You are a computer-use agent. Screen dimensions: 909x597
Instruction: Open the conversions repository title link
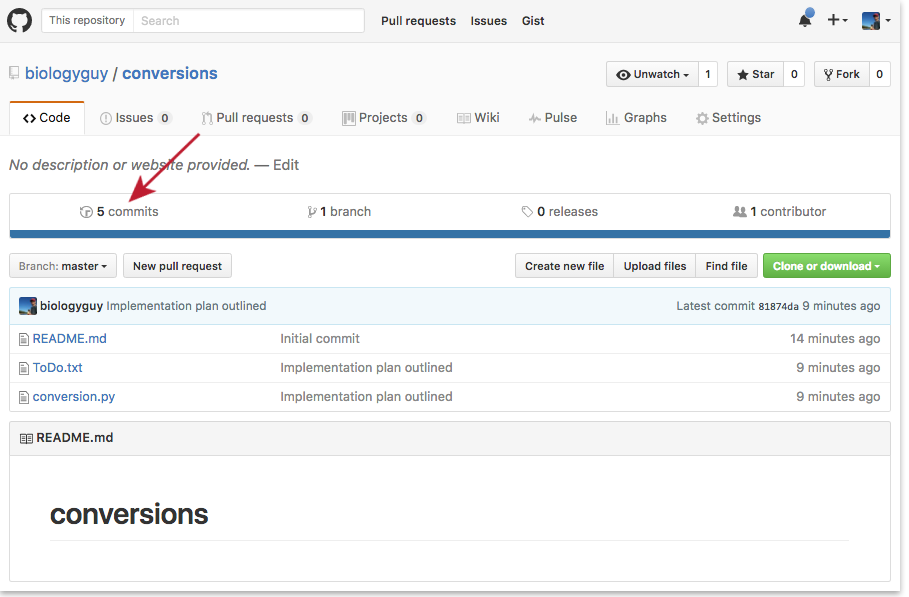click(x=170, y=74)
